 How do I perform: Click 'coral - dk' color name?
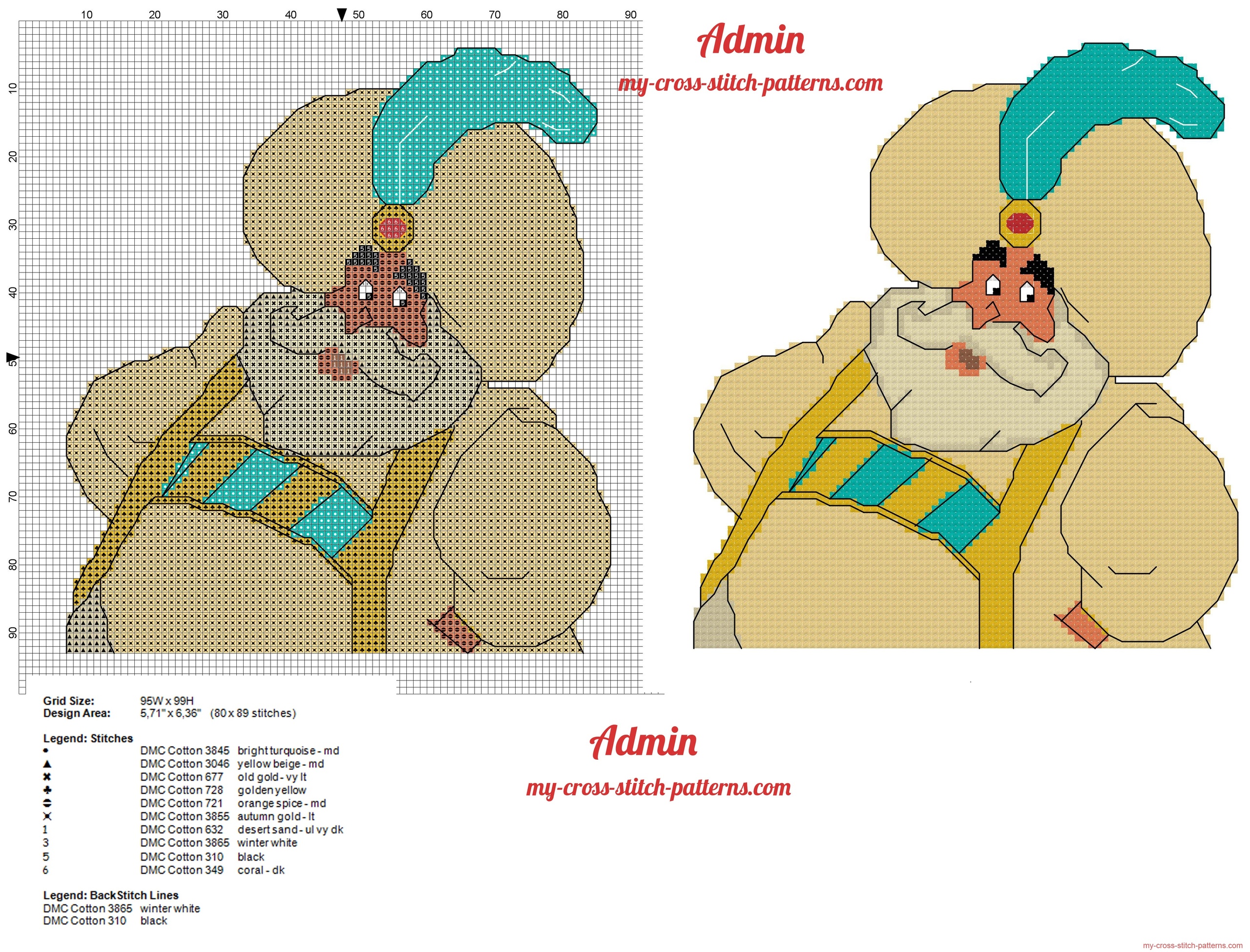click(x=261, y=870)
